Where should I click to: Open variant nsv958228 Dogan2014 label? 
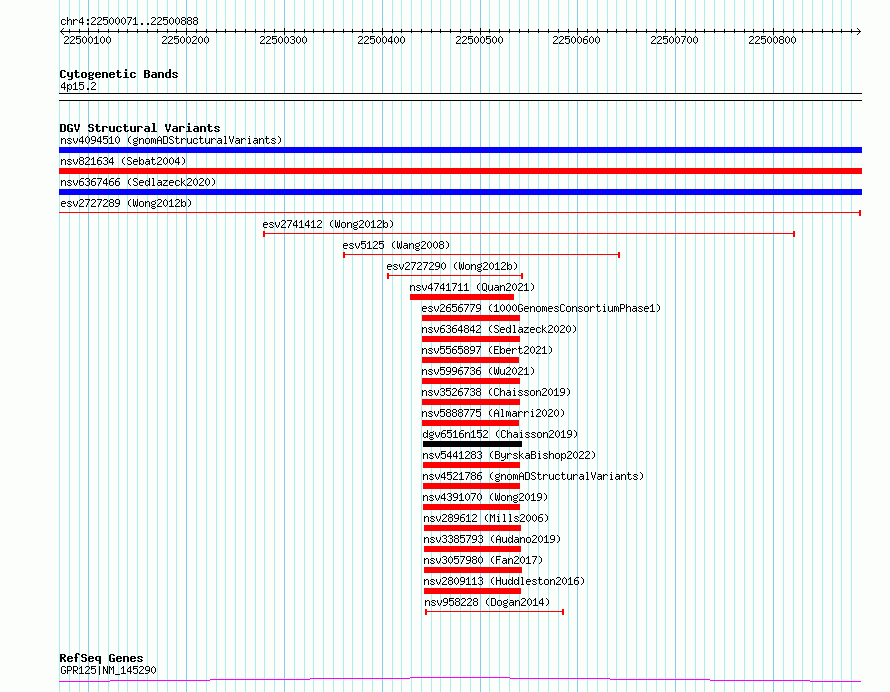click(487, 602)
